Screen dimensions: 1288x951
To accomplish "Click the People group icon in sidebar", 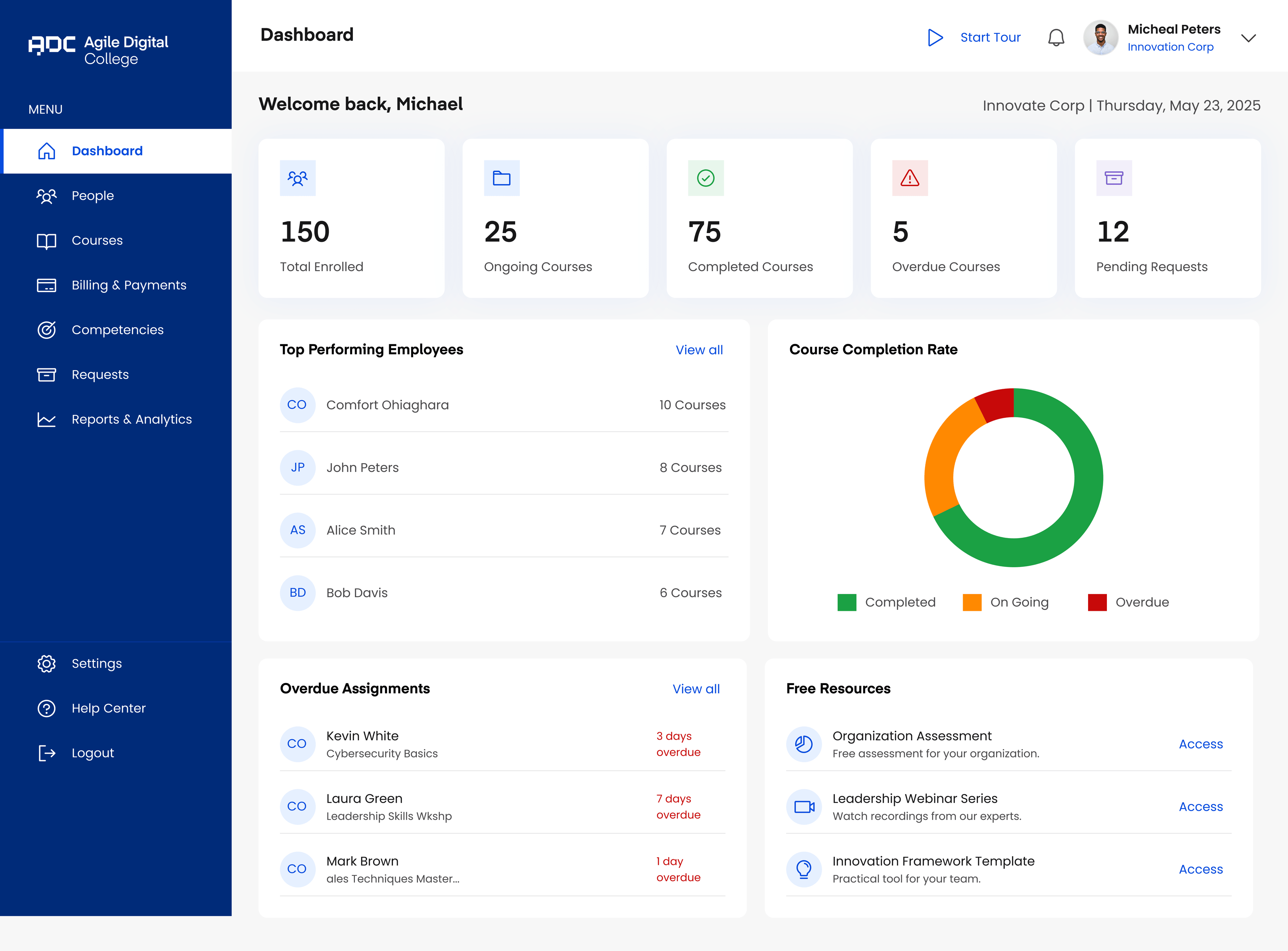I will click(47, 196).
